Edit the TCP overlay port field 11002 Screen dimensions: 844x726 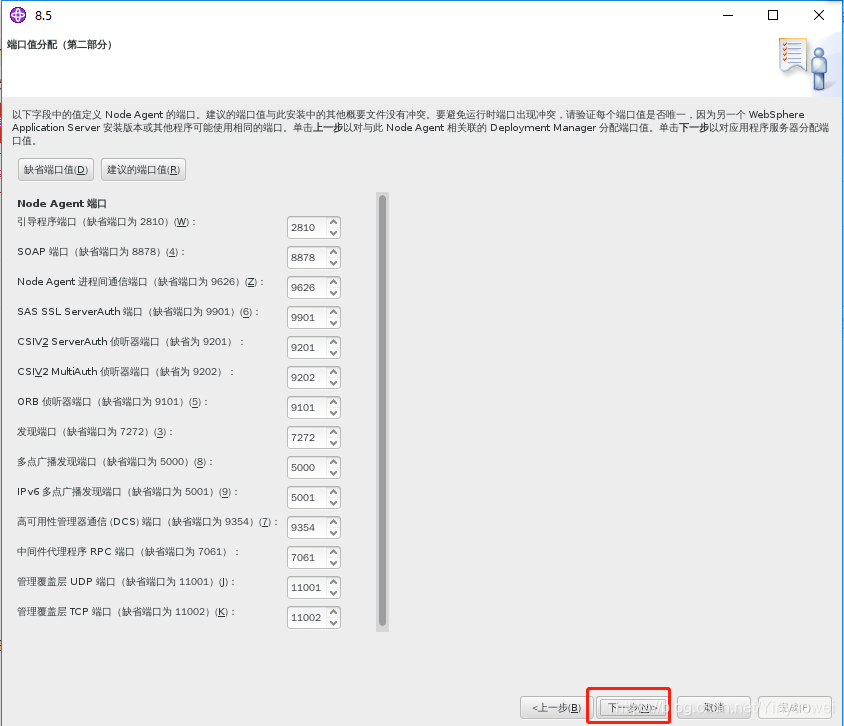(x=307, y=618)
